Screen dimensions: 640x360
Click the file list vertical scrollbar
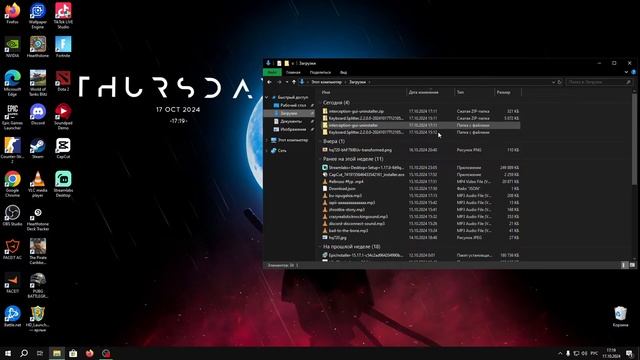634,139
